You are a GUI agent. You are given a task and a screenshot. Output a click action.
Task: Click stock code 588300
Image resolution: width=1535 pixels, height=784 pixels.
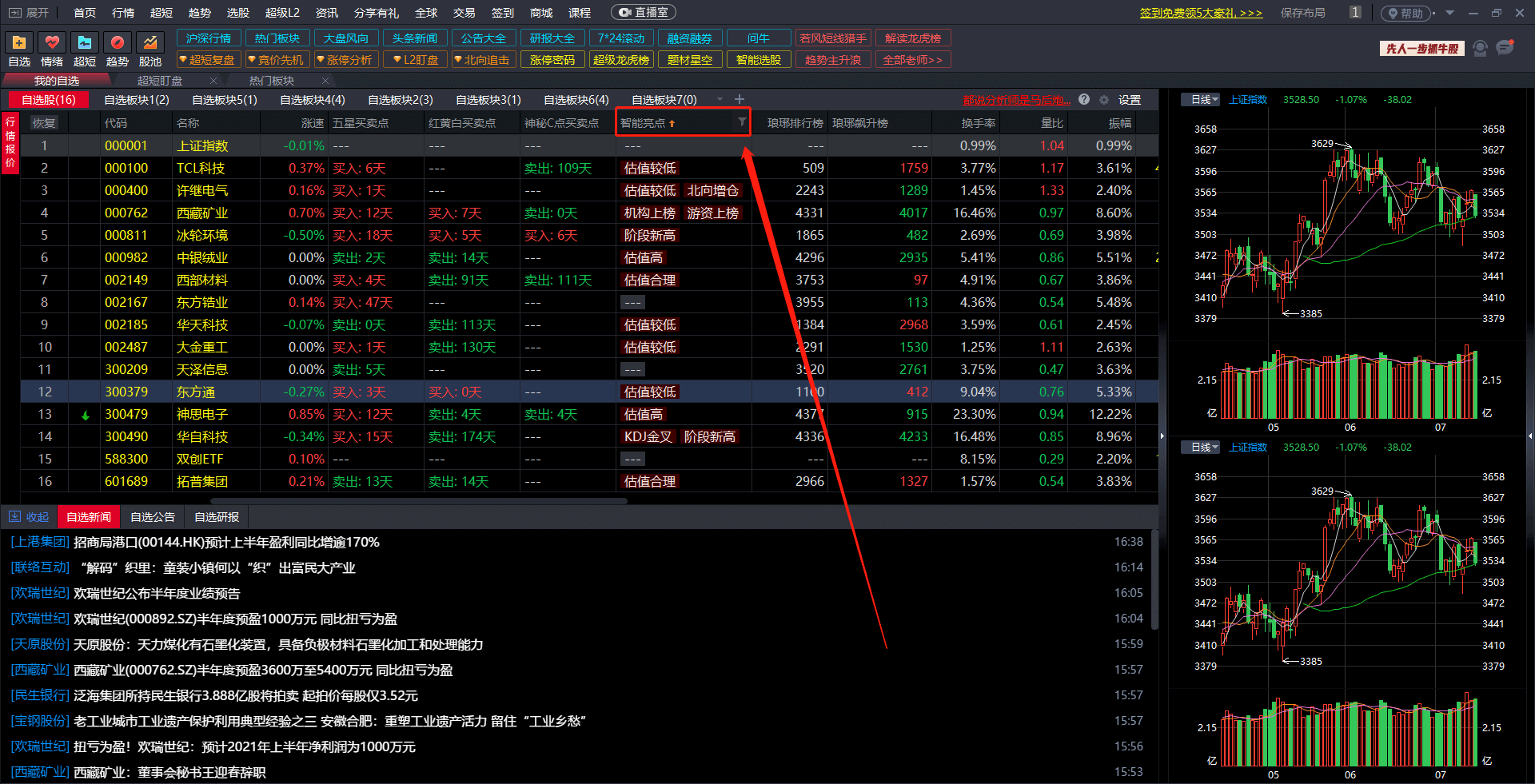(x=126, y=460)
